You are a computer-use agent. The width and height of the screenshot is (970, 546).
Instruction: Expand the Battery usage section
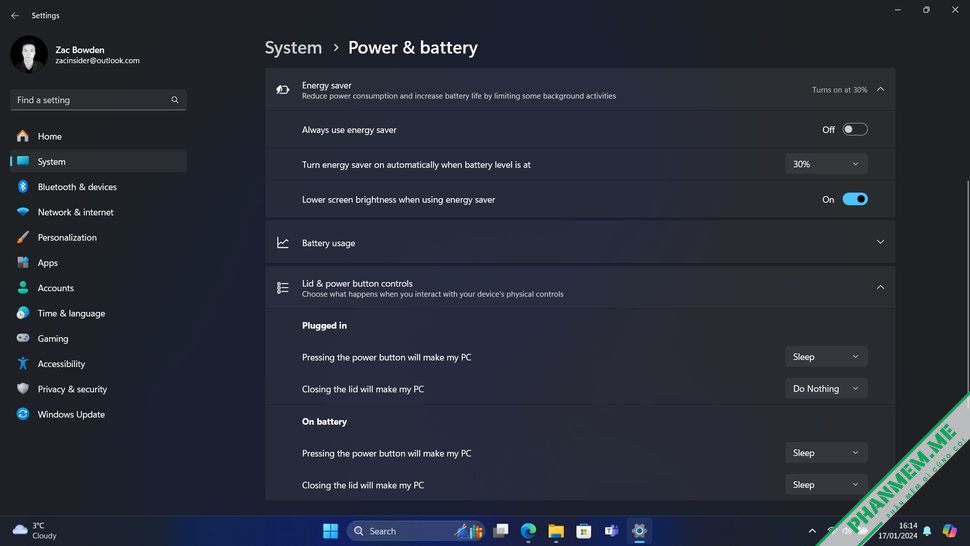(880, 242)
